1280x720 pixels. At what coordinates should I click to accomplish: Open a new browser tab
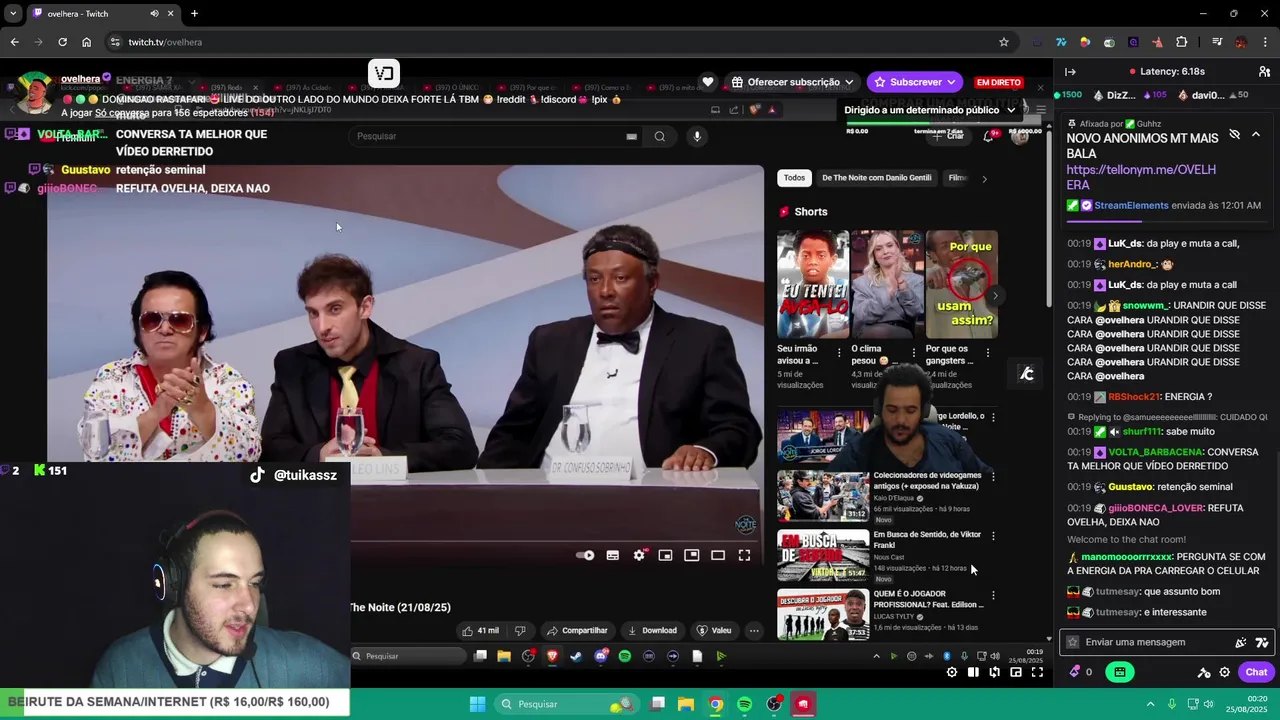[194, 14]
